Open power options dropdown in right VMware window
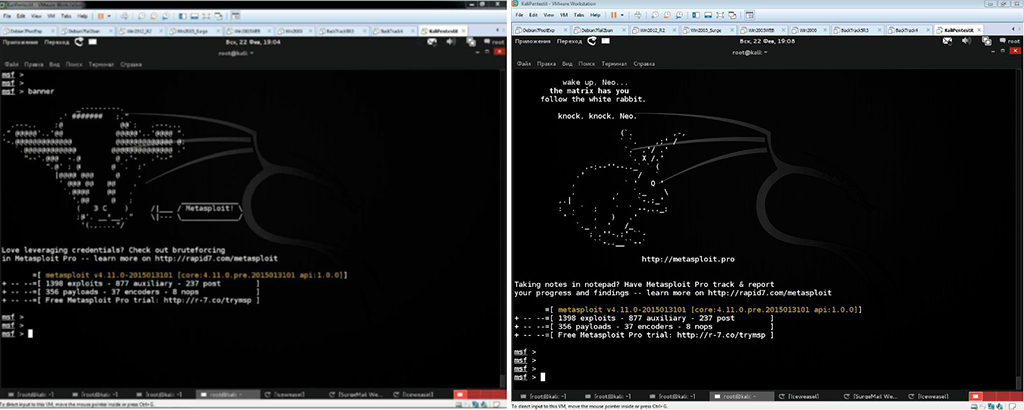The height and width of the screenshot is (410, 1024). pos(622,15)
